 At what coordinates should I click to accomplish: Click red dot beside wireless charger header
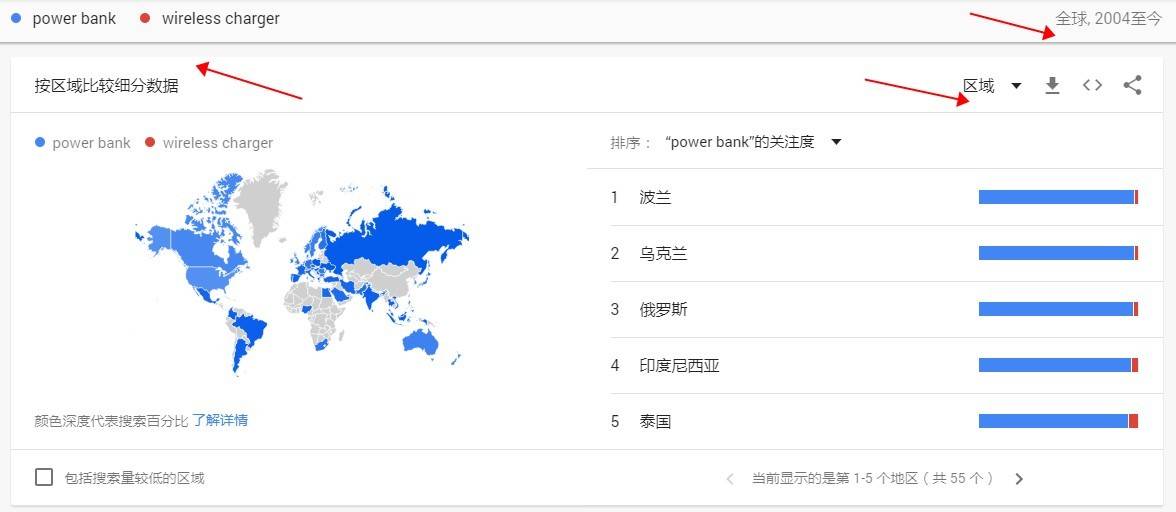click(x=146, y=18)
